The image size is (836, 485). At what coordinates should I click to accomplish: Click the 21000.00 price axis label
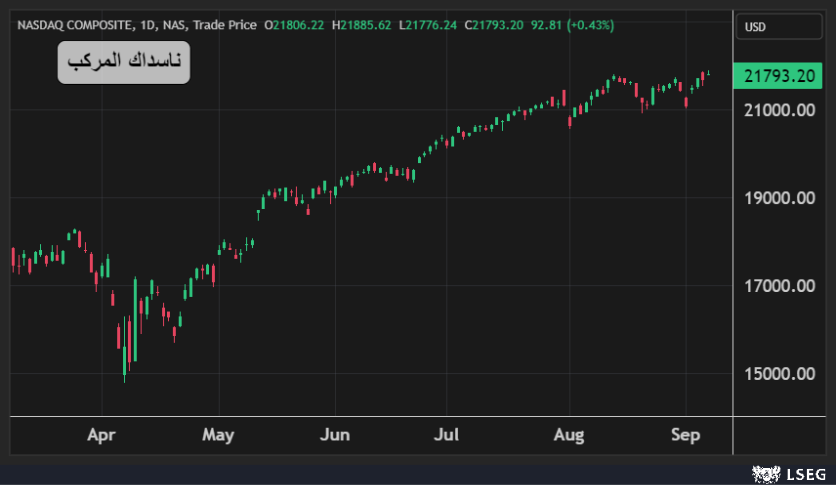point(781,110)
